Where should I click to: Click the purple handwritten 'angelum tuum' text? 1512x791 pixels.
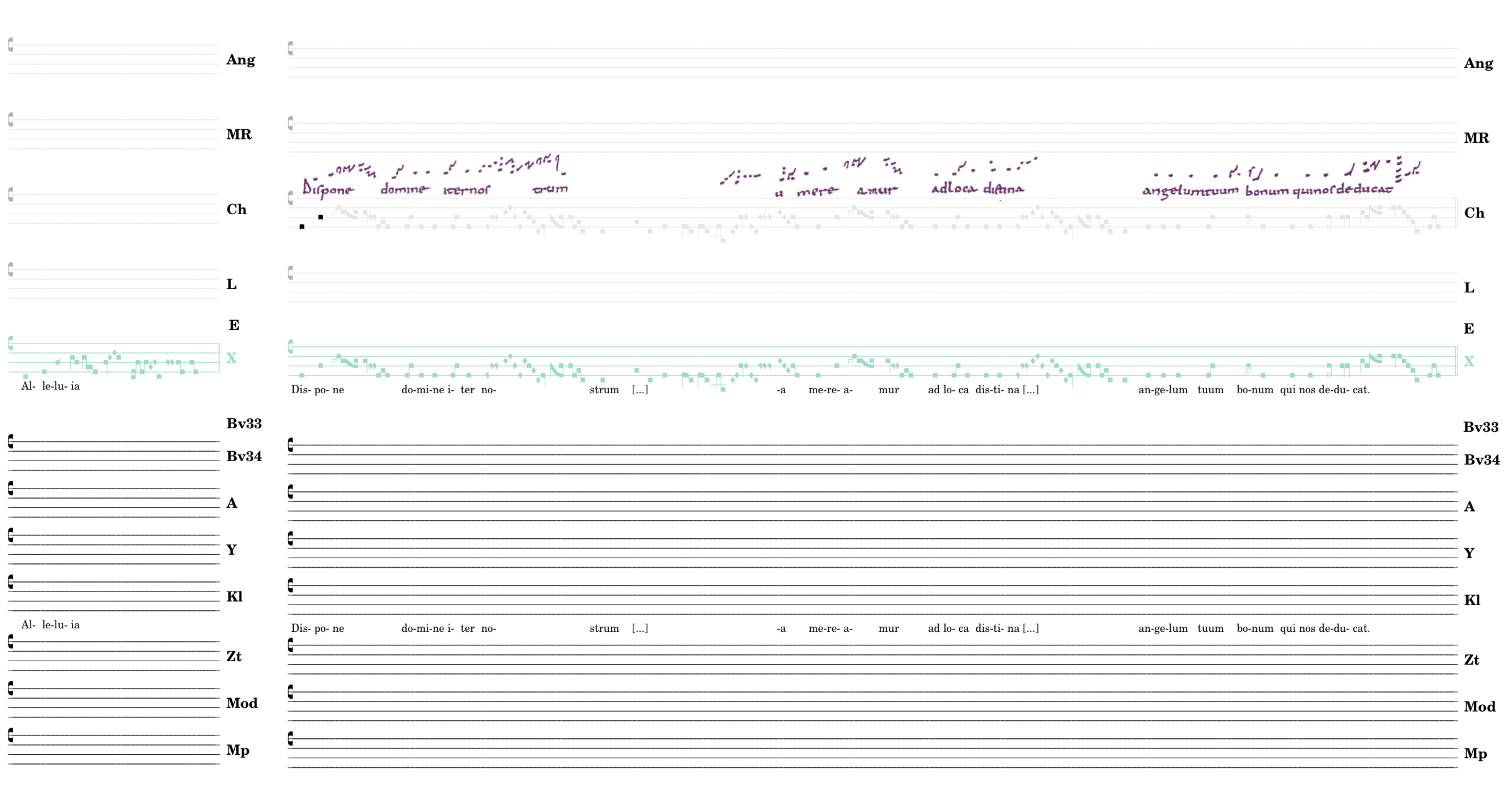[1190, 191]
